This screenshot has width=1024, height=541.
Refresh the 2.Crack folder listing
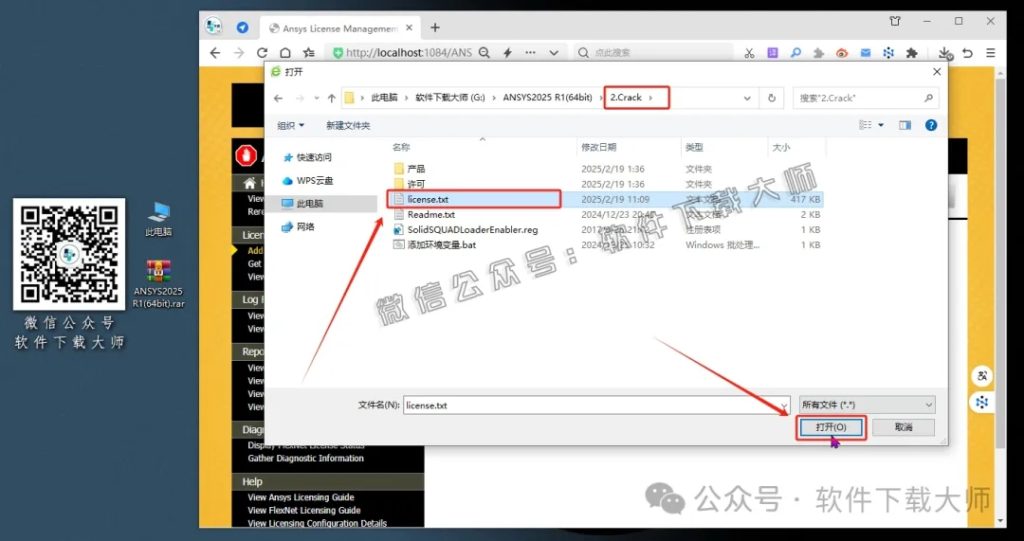tap(772, 98)
